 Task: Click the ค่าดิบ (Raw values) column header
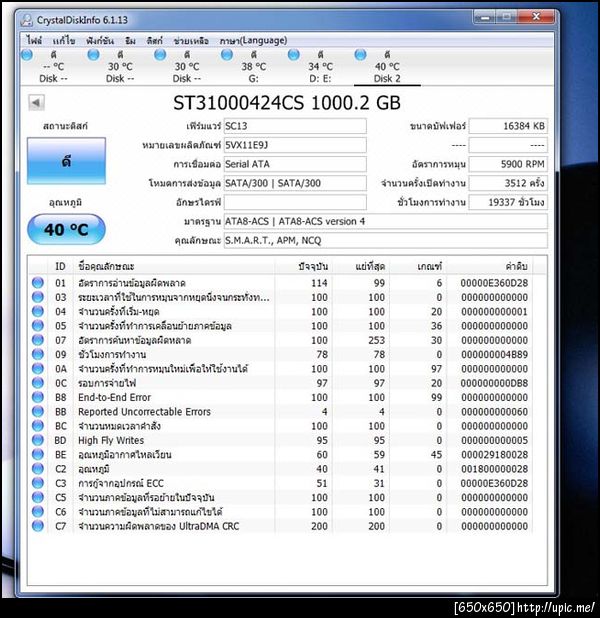[490, 266]
